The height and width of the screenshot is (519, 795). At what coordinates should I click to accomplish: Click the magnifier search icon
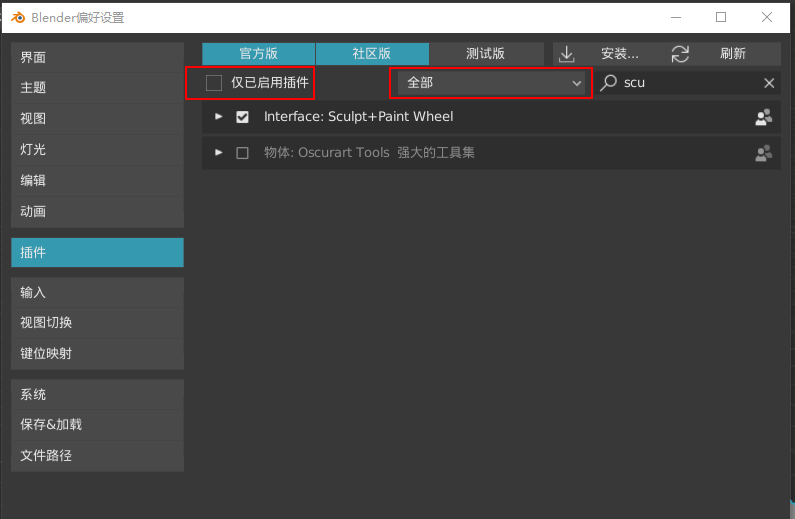click(608, 83)
